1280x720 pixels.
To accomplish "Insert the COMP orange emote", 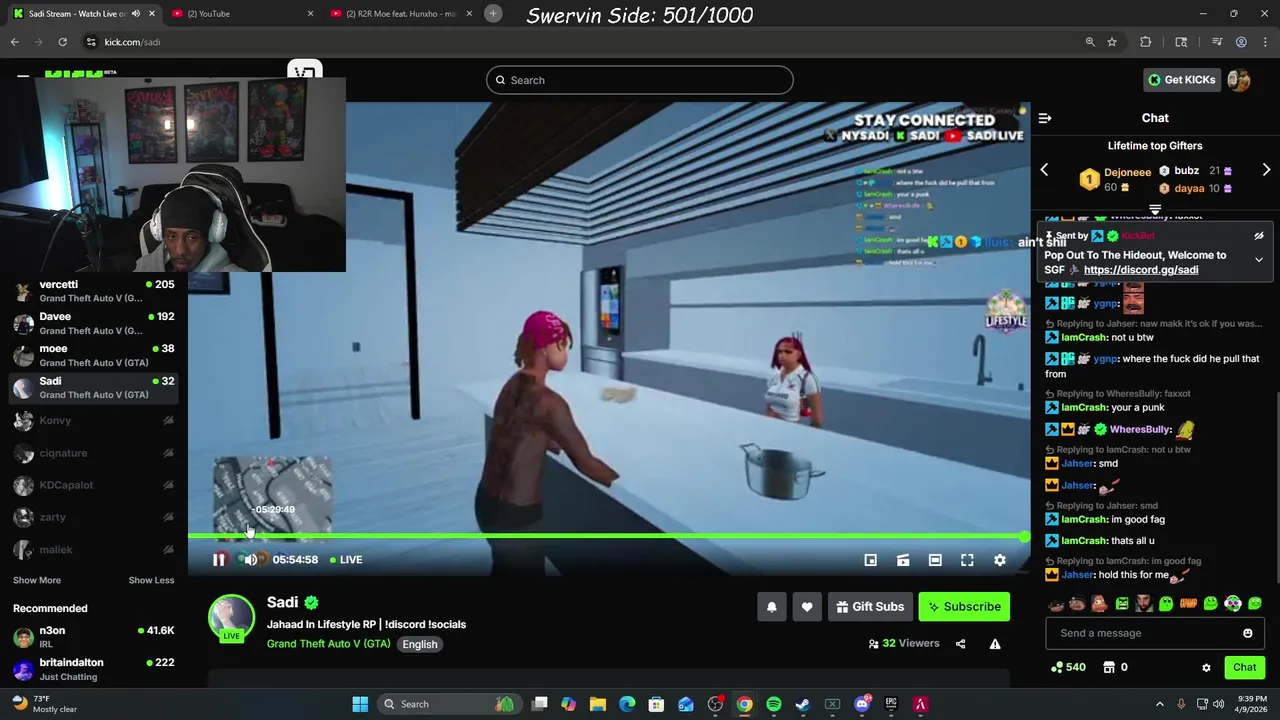I will coord(1188,604).
